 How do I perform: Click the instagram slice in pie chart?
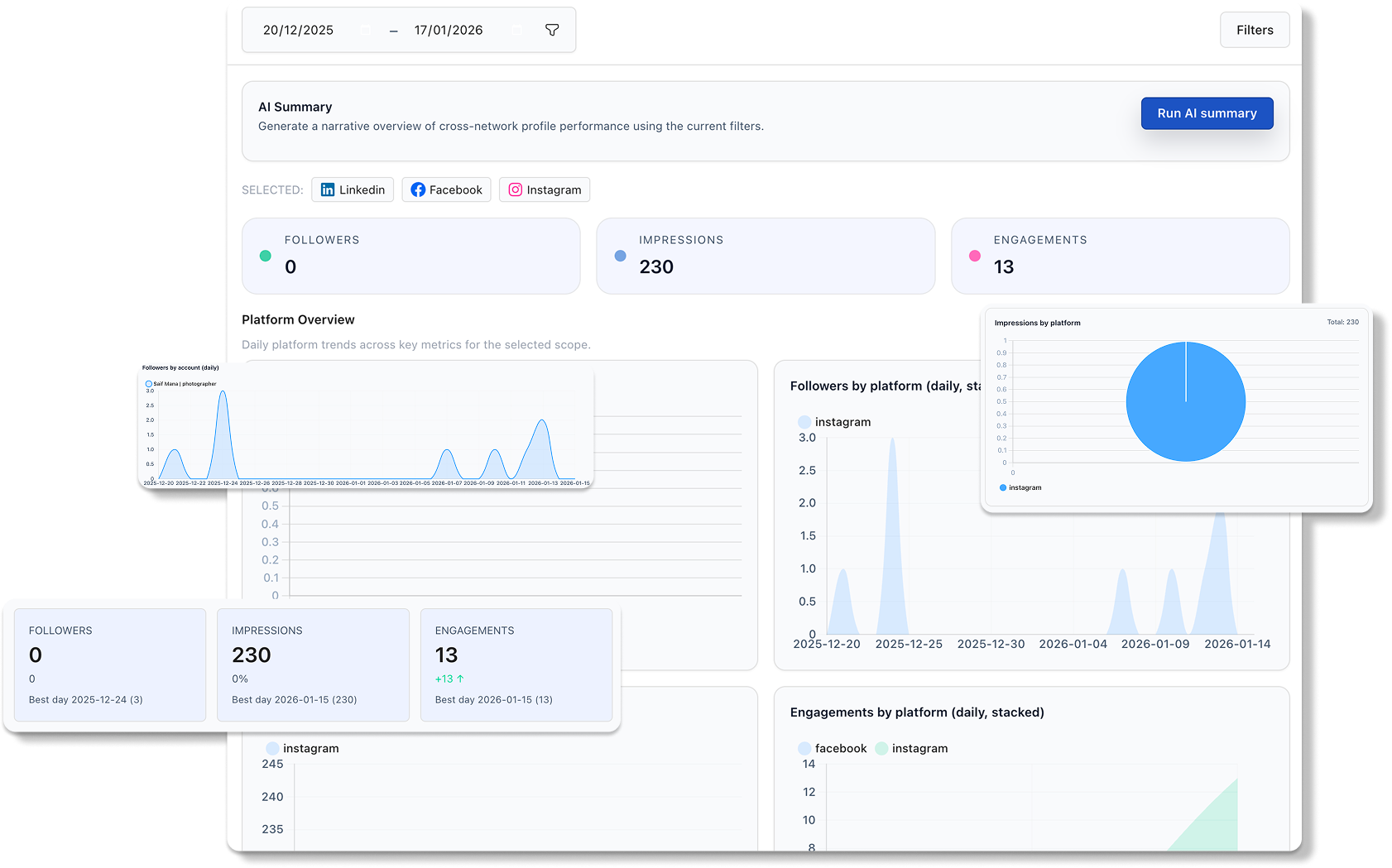[1185, 401]
